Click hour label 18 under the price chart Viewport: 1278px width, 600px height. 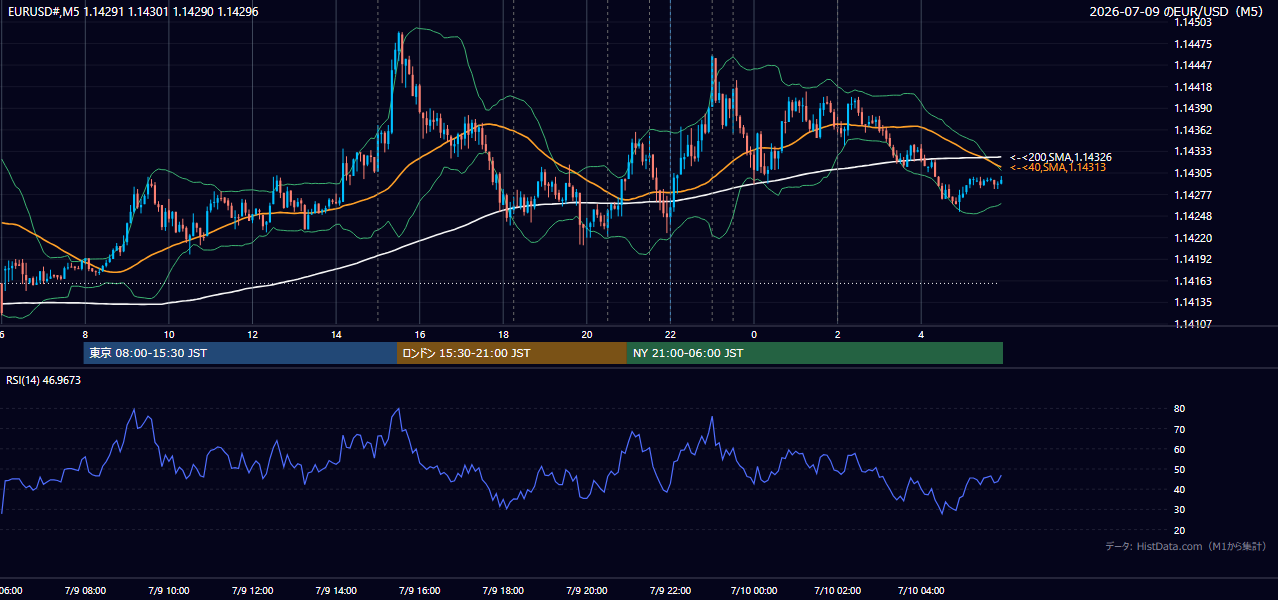coord(504,334)
